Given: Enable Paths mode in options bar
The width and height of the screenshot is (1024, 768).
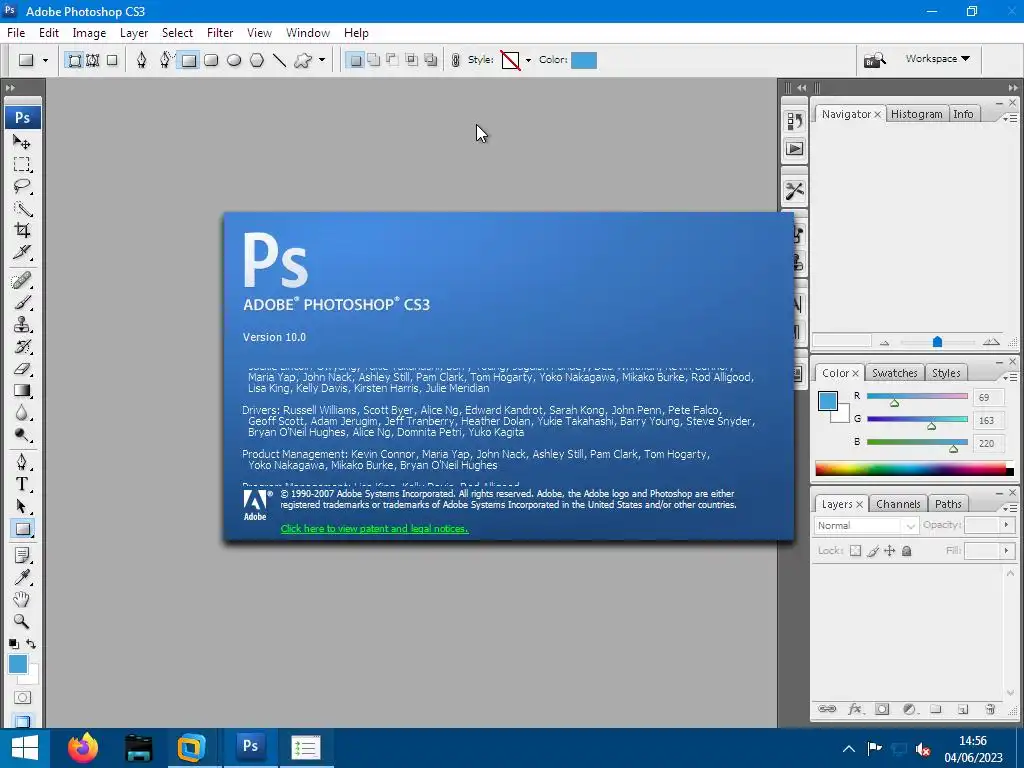Looking at the screenshot, I should (93, 61).
